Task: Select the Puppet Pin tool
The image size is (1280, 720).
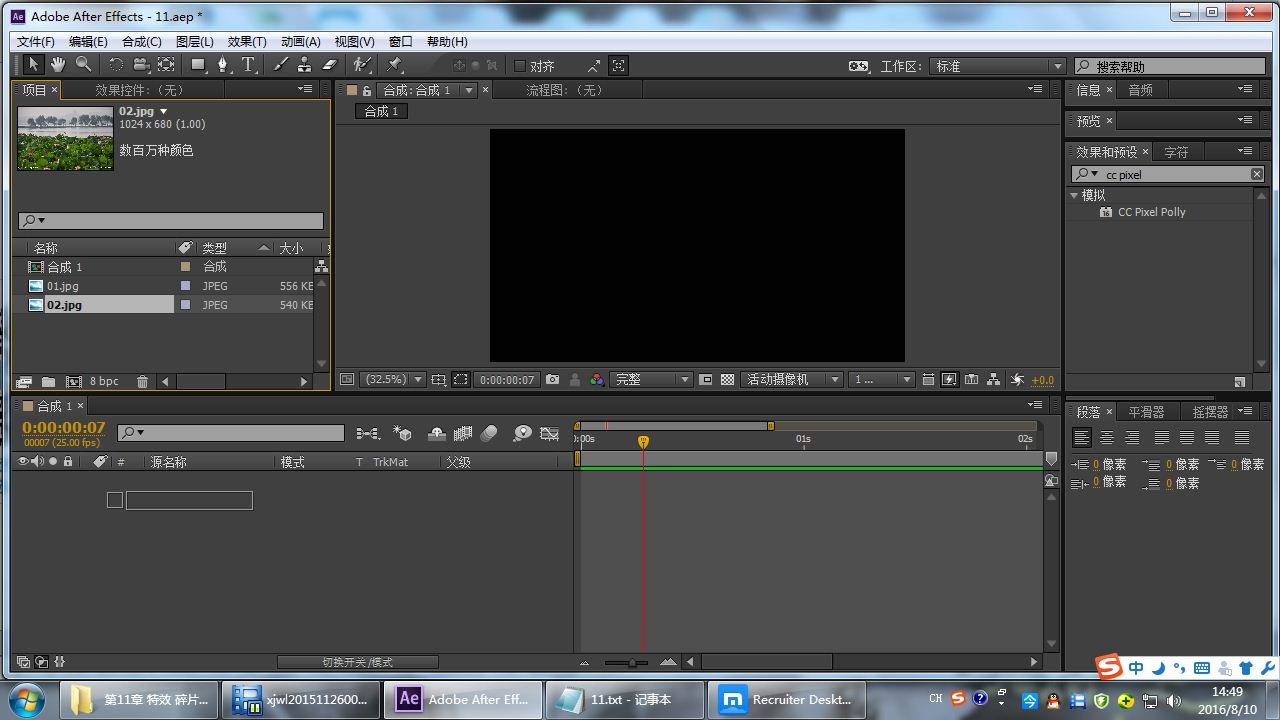Action: click(395, 65)
